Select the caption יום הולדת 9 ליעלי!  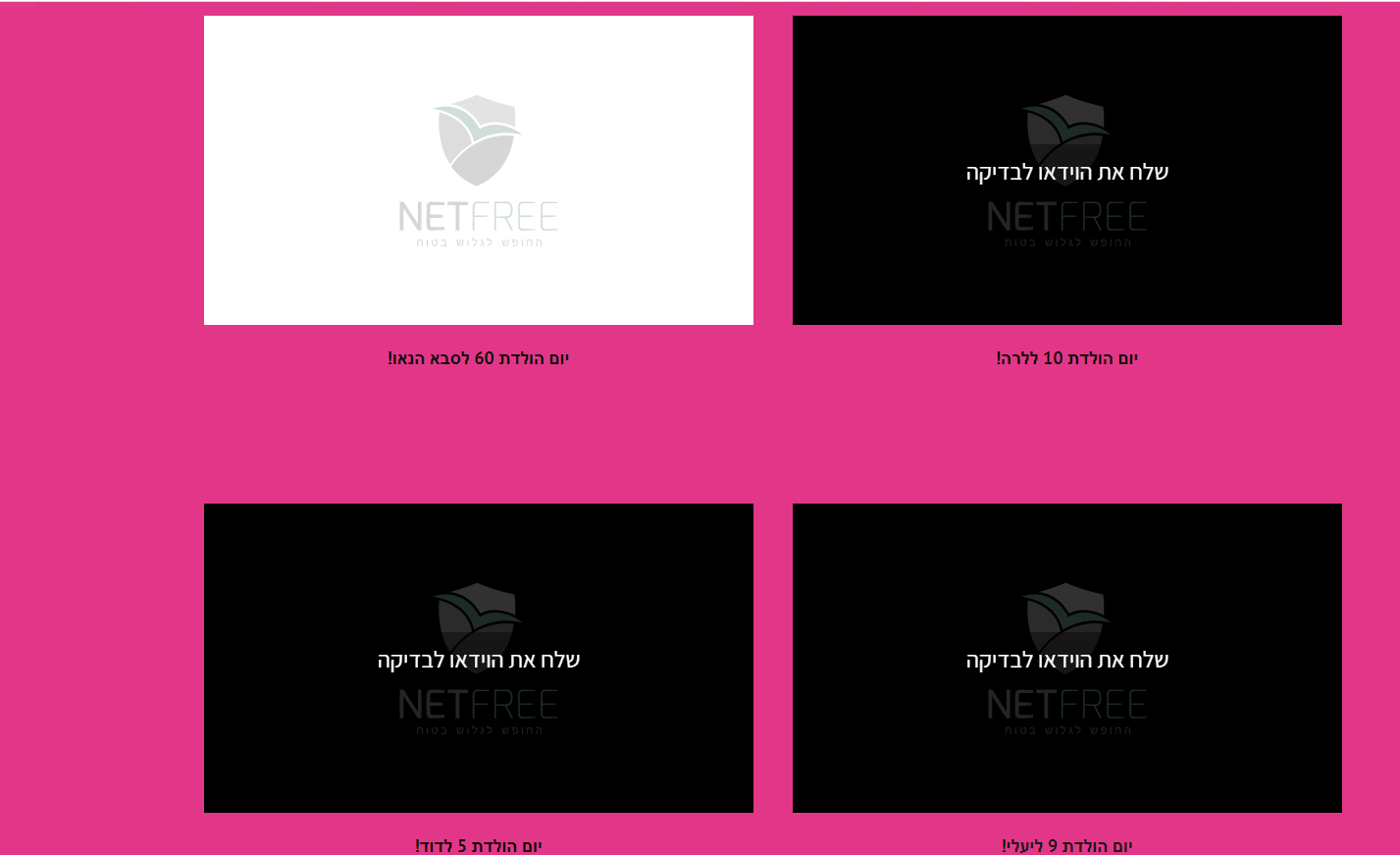click(x=1067, y=845)
